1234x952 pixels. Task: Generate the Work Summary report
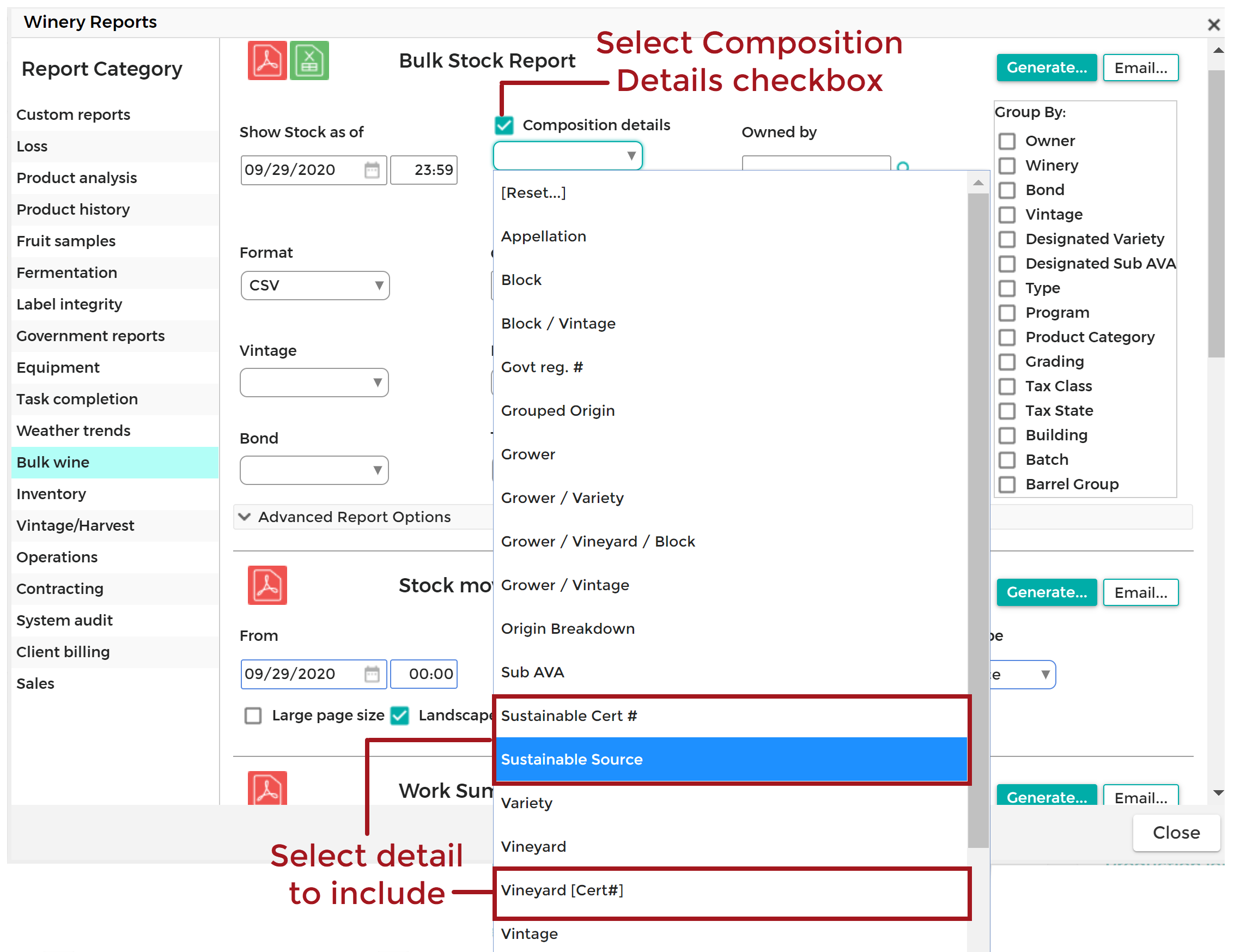(1047, 796)
